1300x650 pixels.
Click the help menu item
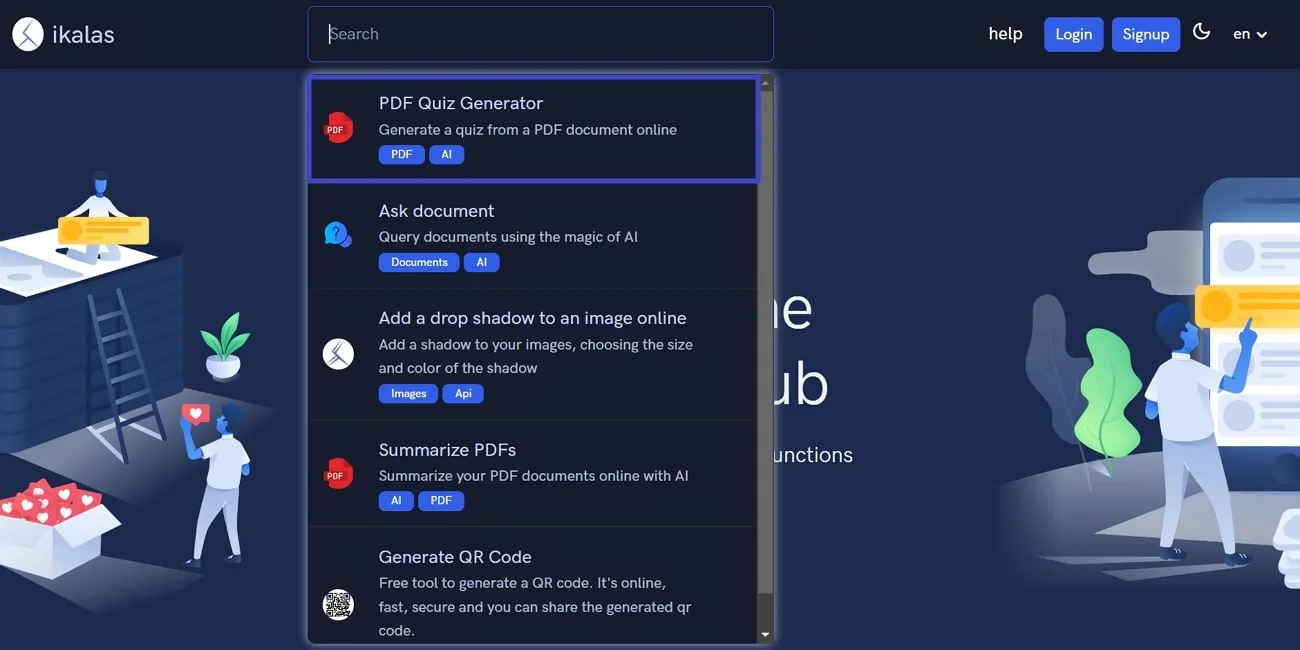[1005, 33]
